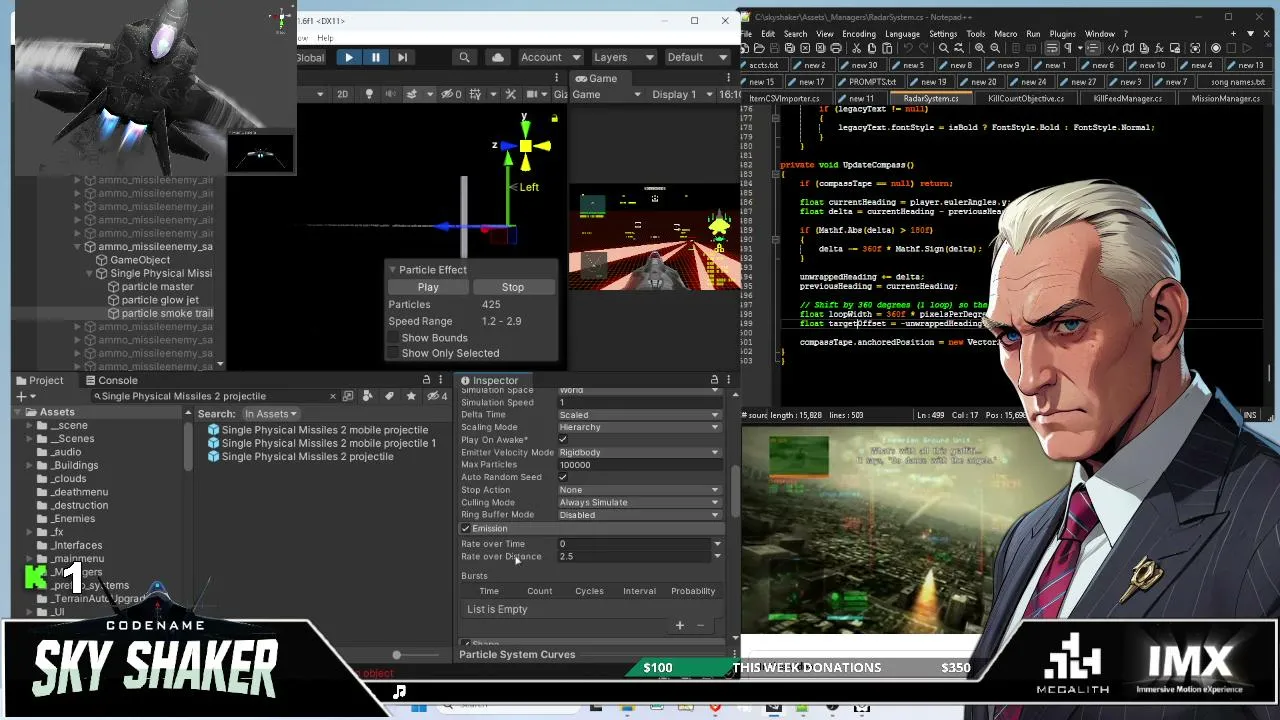The image size is (1280, 720).
Task: Select particle glow jet in hierarchy
Action: point(160,300)
